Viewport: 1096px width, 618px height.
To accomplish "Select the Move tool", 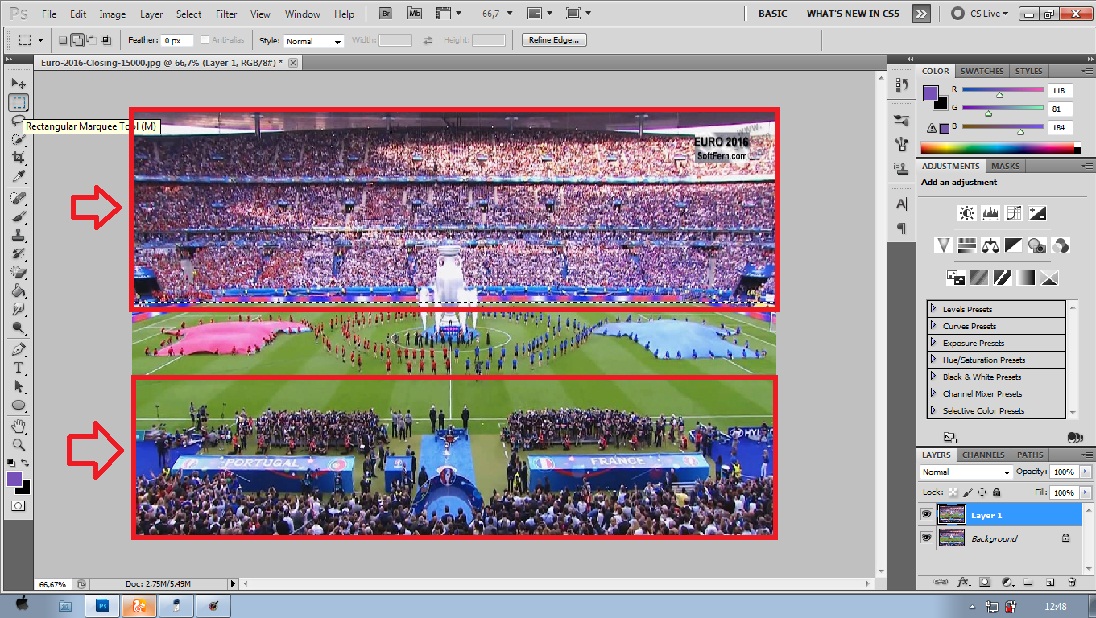I will [x=18, y=83].
